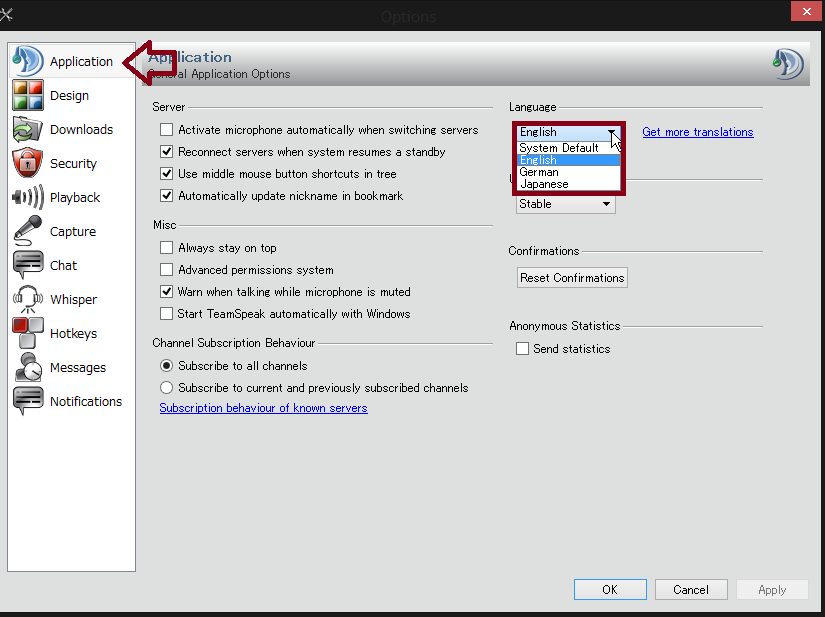
Task: Click the Whisper headset icon
Action: 27,299
